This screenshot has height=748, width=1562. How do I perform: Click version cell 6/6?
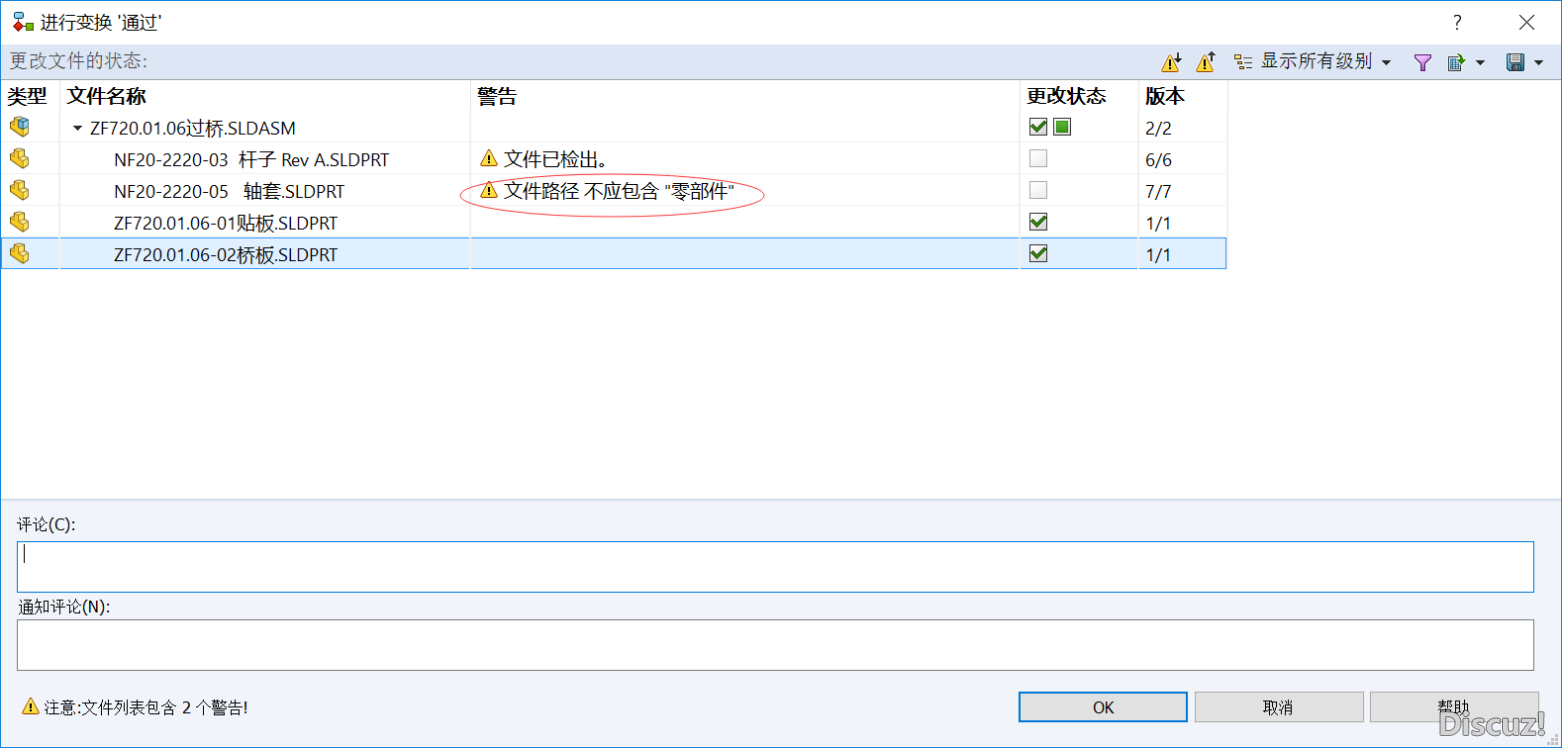(1158, 159)
